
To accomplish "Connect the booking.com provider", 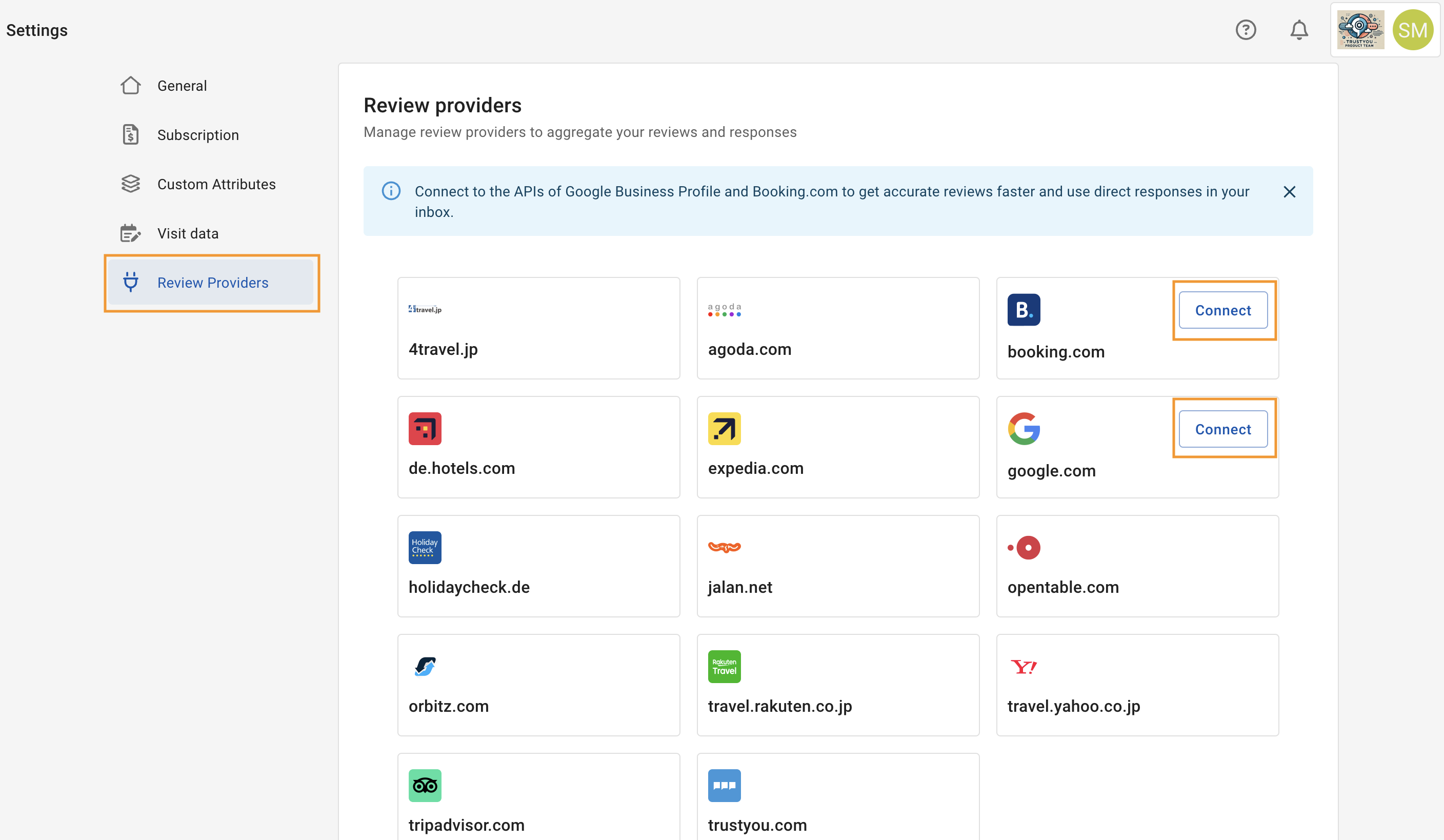I will tap(1224, 310).
